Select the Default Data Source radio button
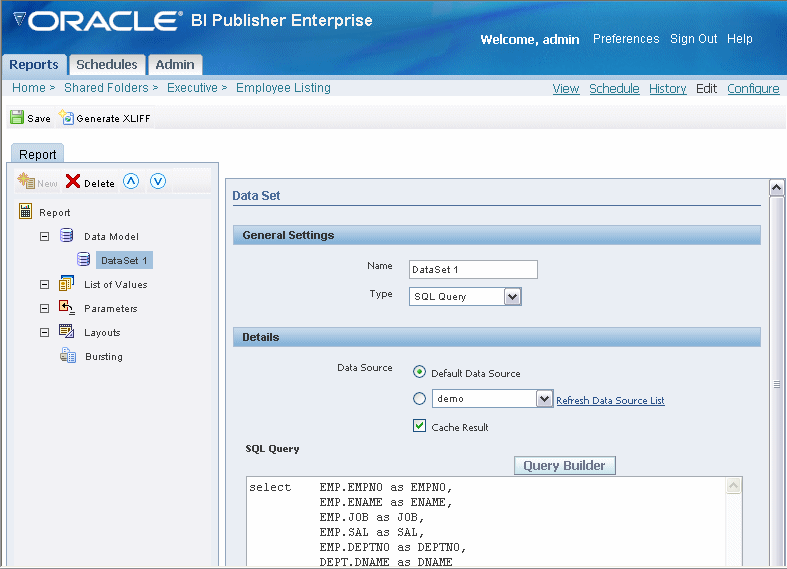The image size is (787, 569). (x=419, y=372)
